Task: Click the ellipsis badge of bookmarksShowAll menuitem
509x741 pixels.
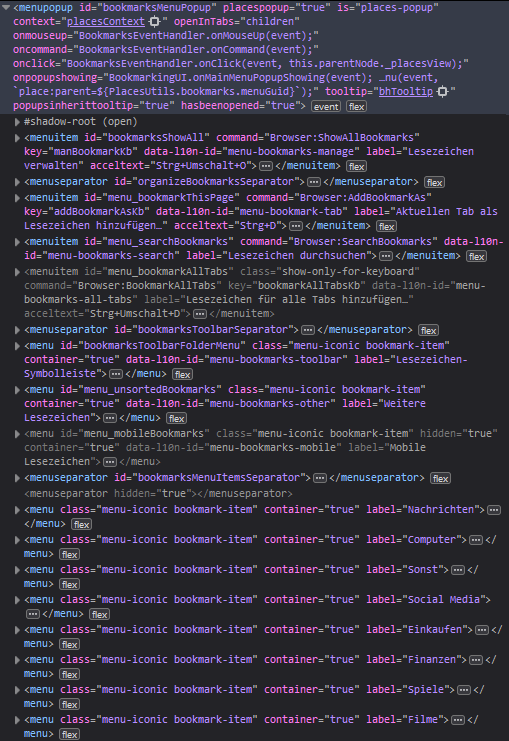Action: tap(266, 166)
